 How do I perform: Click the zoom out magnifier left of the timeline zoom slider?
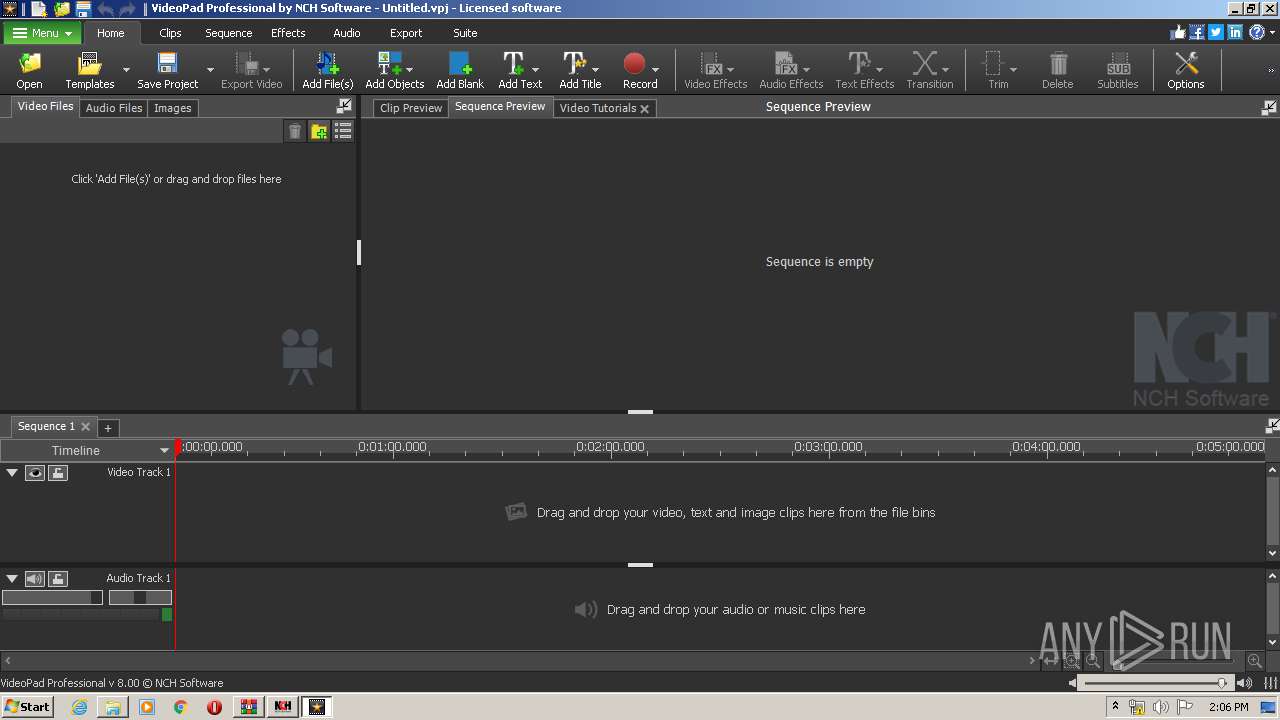[1093, 661]
